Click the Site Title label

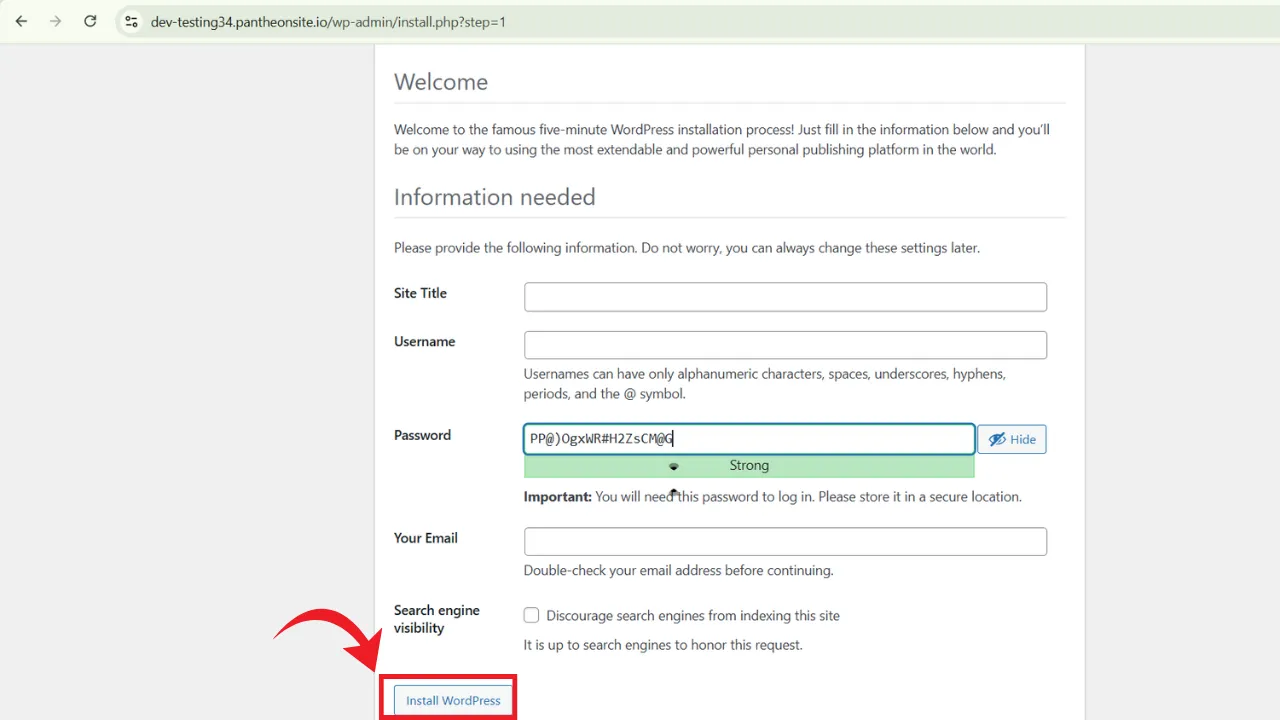420,293
